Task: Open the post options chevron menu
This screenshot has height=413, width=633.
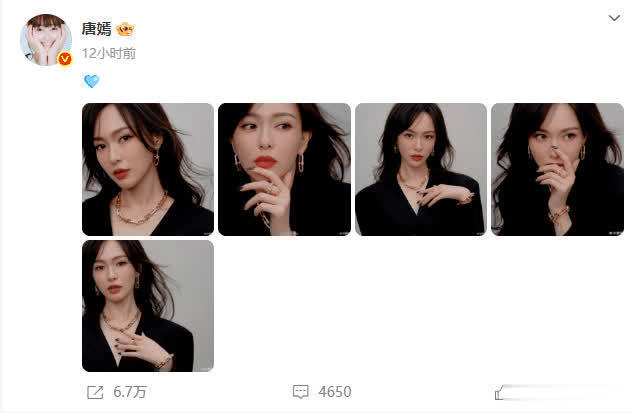Action: coord(614,18)
